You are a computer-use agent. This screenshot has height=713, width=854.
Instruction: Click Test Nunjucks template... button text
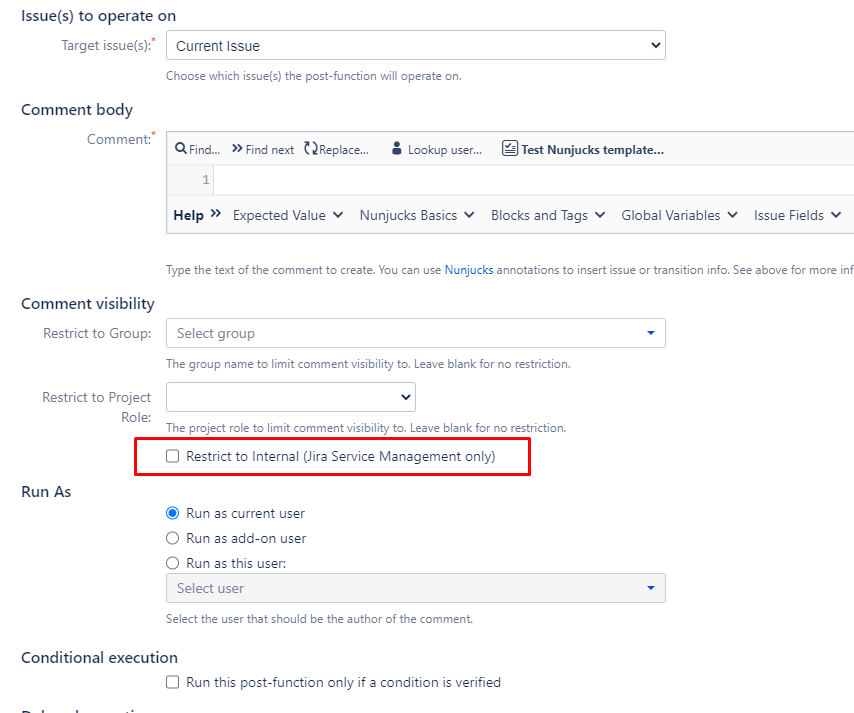click(593, 150)
